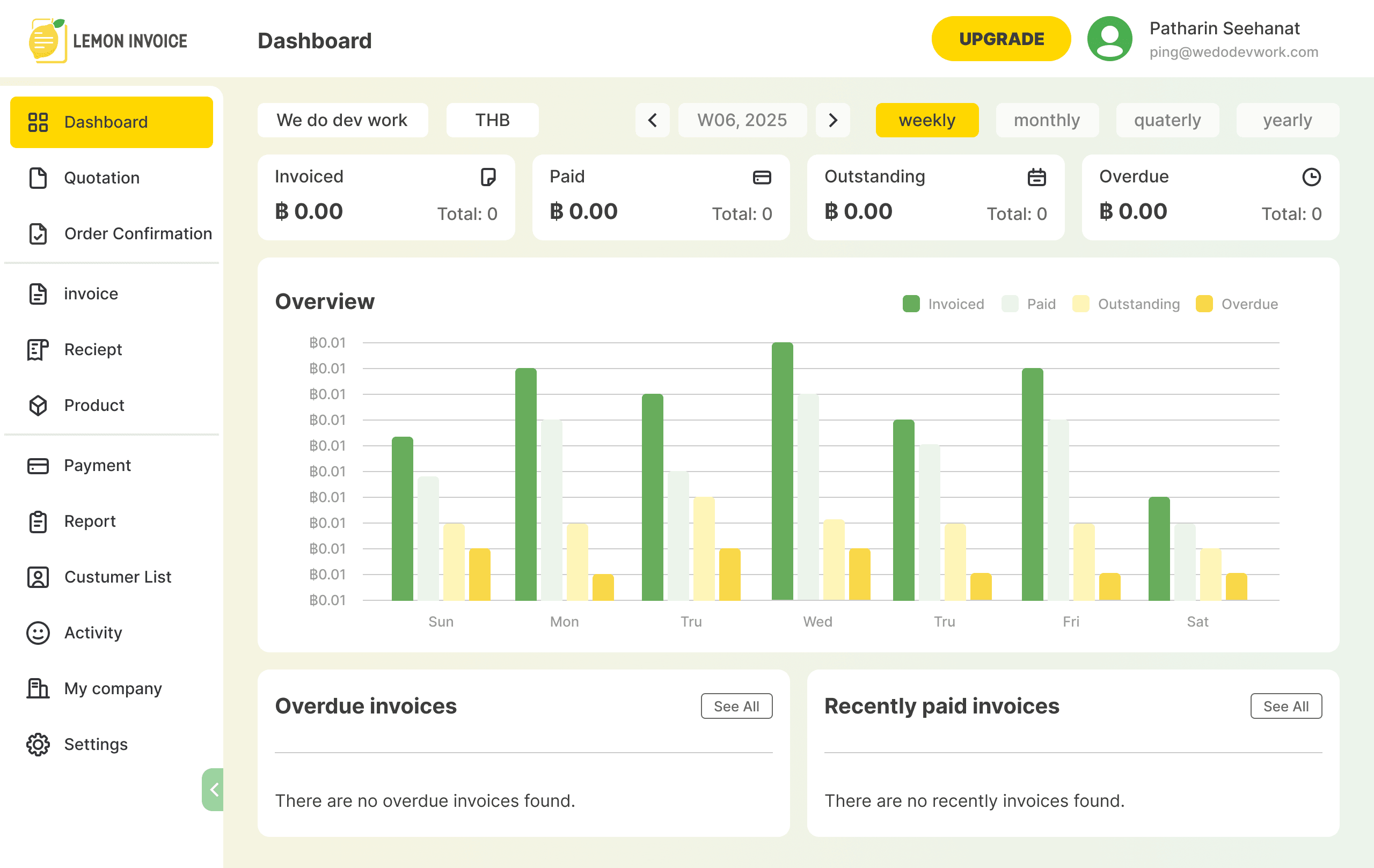This screenshot has height=868, width=1374.
Task: Collapse the sidebar with green arrow tab
Action: click(x=213, y=790)
